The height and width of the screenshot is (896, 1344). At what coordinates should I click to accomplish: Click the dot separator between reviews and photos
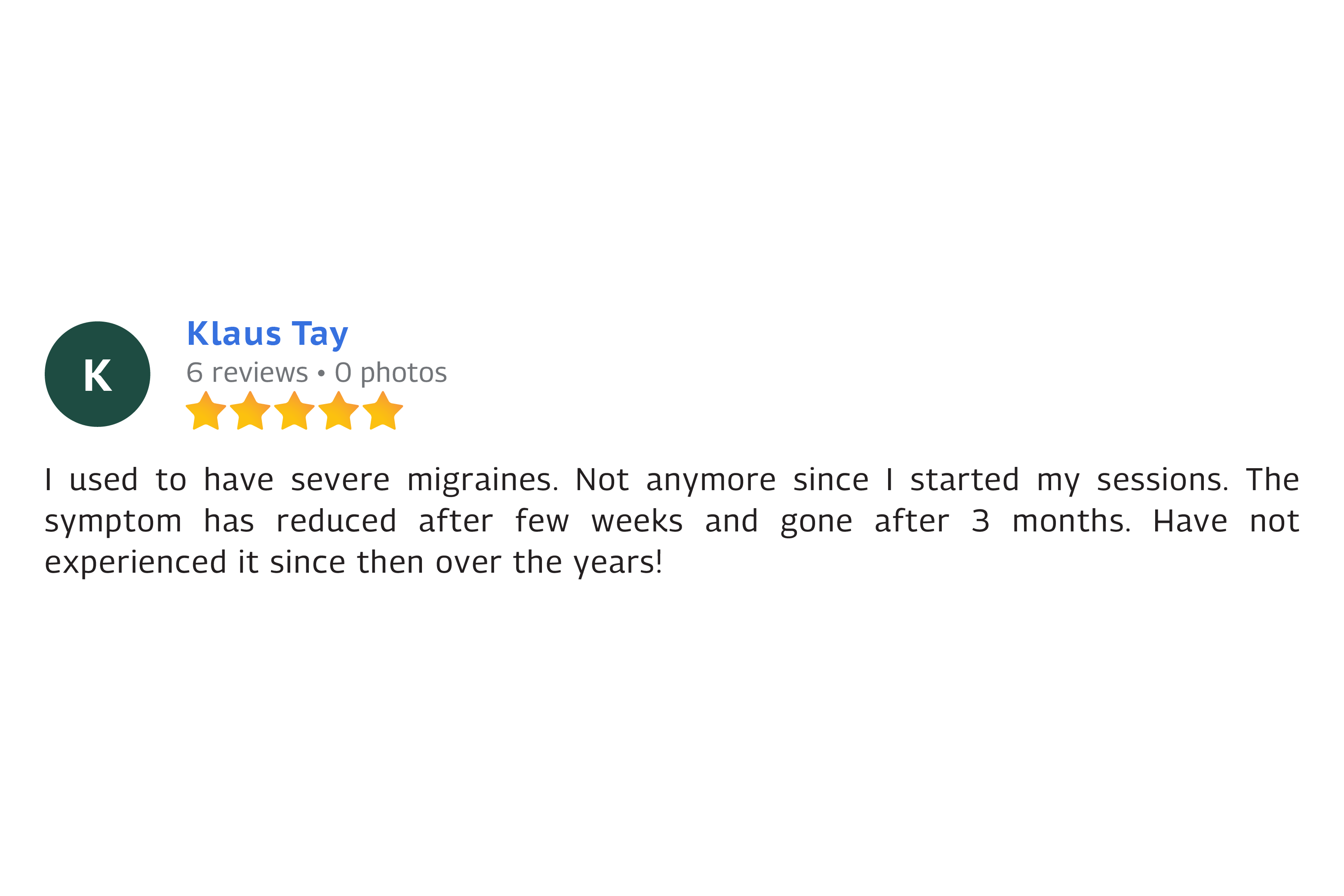[321, 374]
